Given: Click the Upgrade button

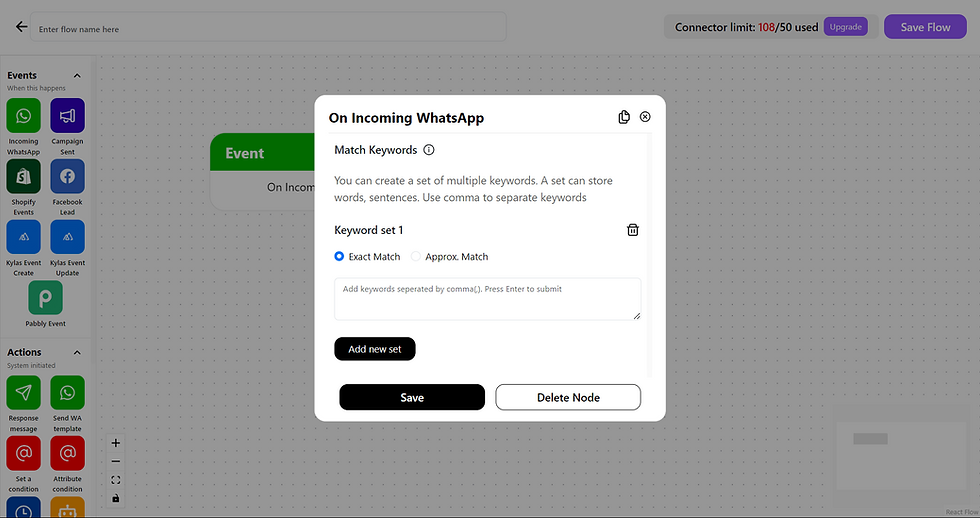Looking at the screenshot, I should click(x=846, y=27).
